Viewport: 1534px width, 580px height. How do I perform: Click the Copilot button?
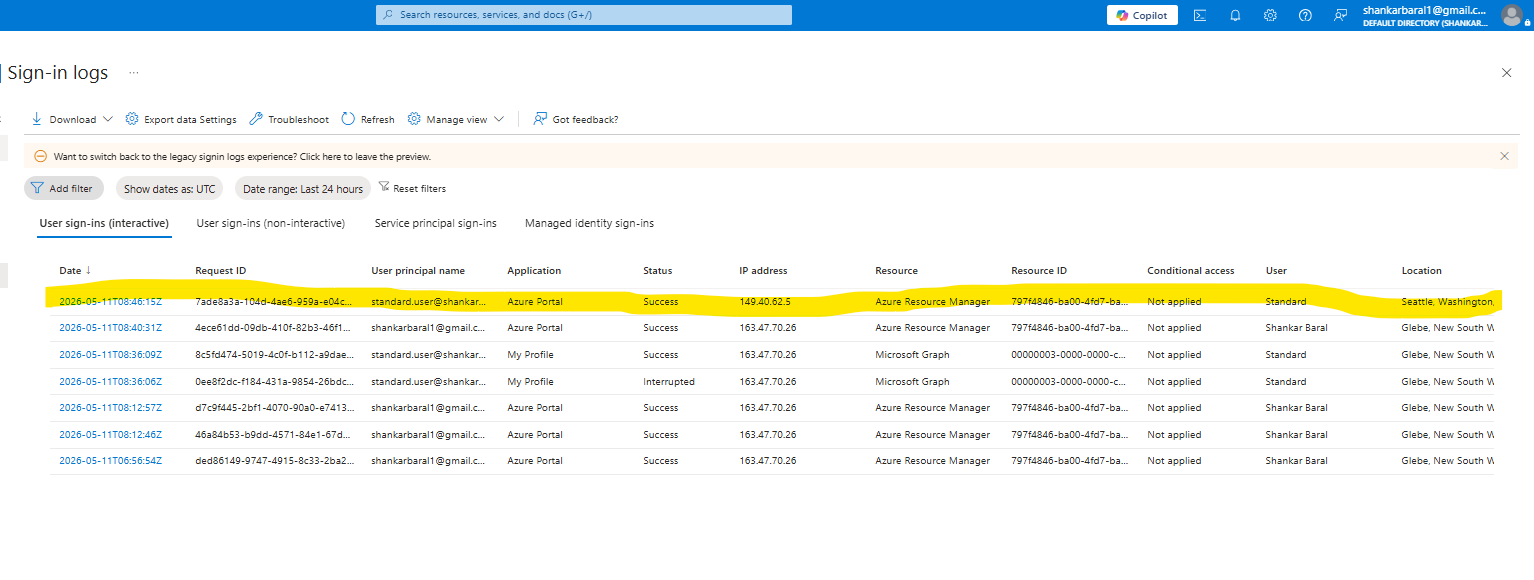point(1142,15)
